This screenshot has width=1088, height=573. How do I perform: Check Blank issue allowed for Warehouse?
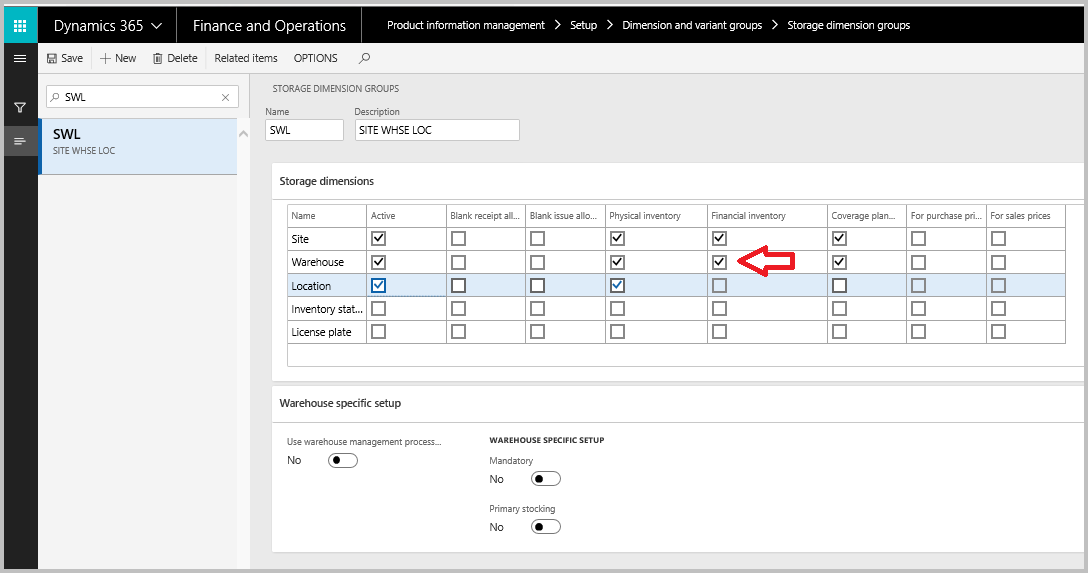coord(537,262)
